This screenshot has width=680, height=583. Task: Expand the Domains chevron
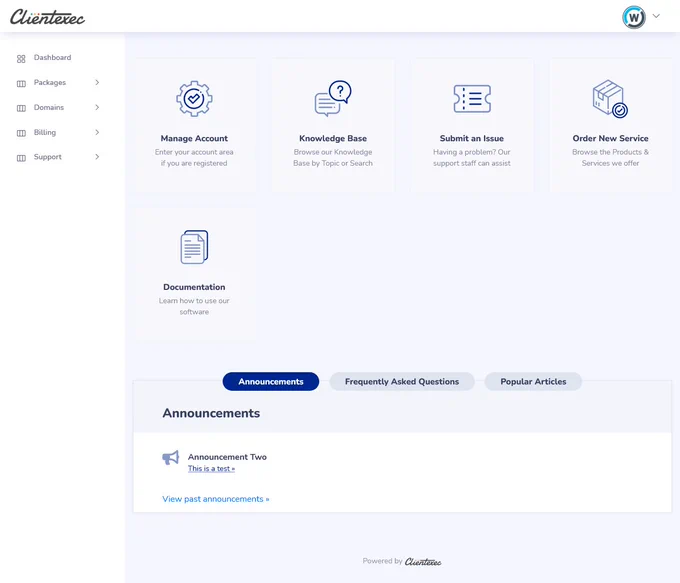(97, 107)
